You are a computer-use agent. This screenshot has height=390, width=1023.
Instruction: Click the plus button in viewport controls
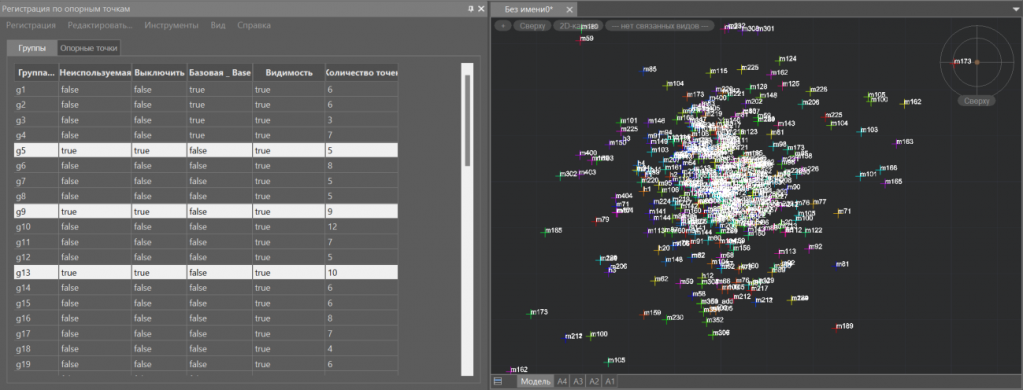click(x=502, y=26)
